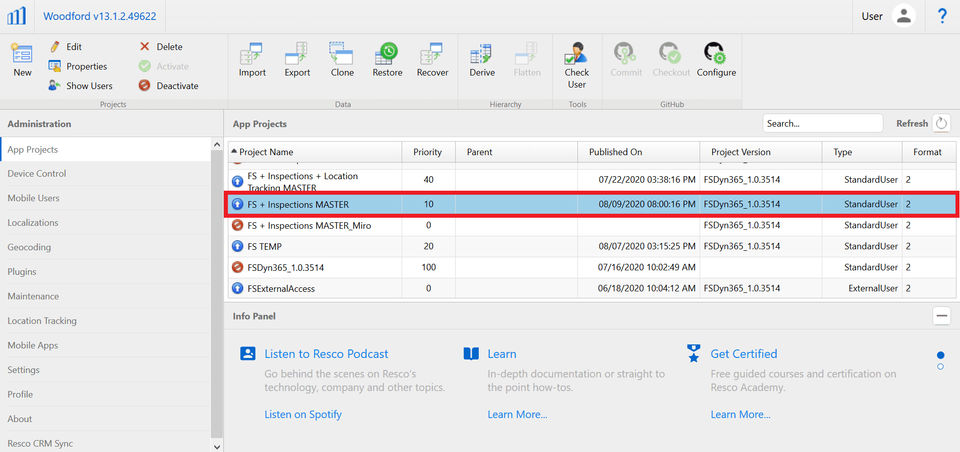This screenshot has height=452, width=960.
Task: Click deactivated icon of FSDyn365_1.0.3514 row
Action: [x=238, y=267]
